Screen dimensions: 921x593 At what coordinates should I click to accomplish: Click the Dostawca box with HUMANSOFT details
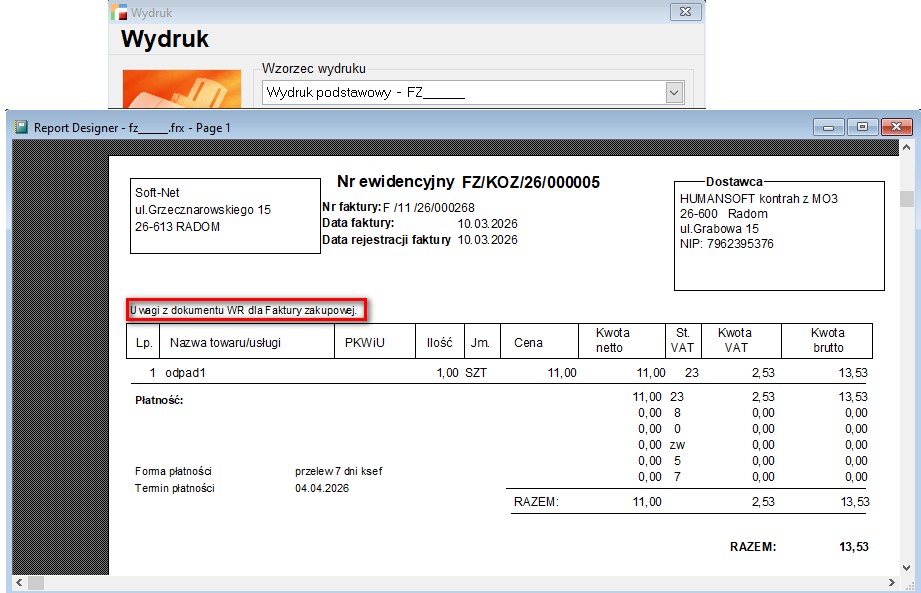pos(778,235)
